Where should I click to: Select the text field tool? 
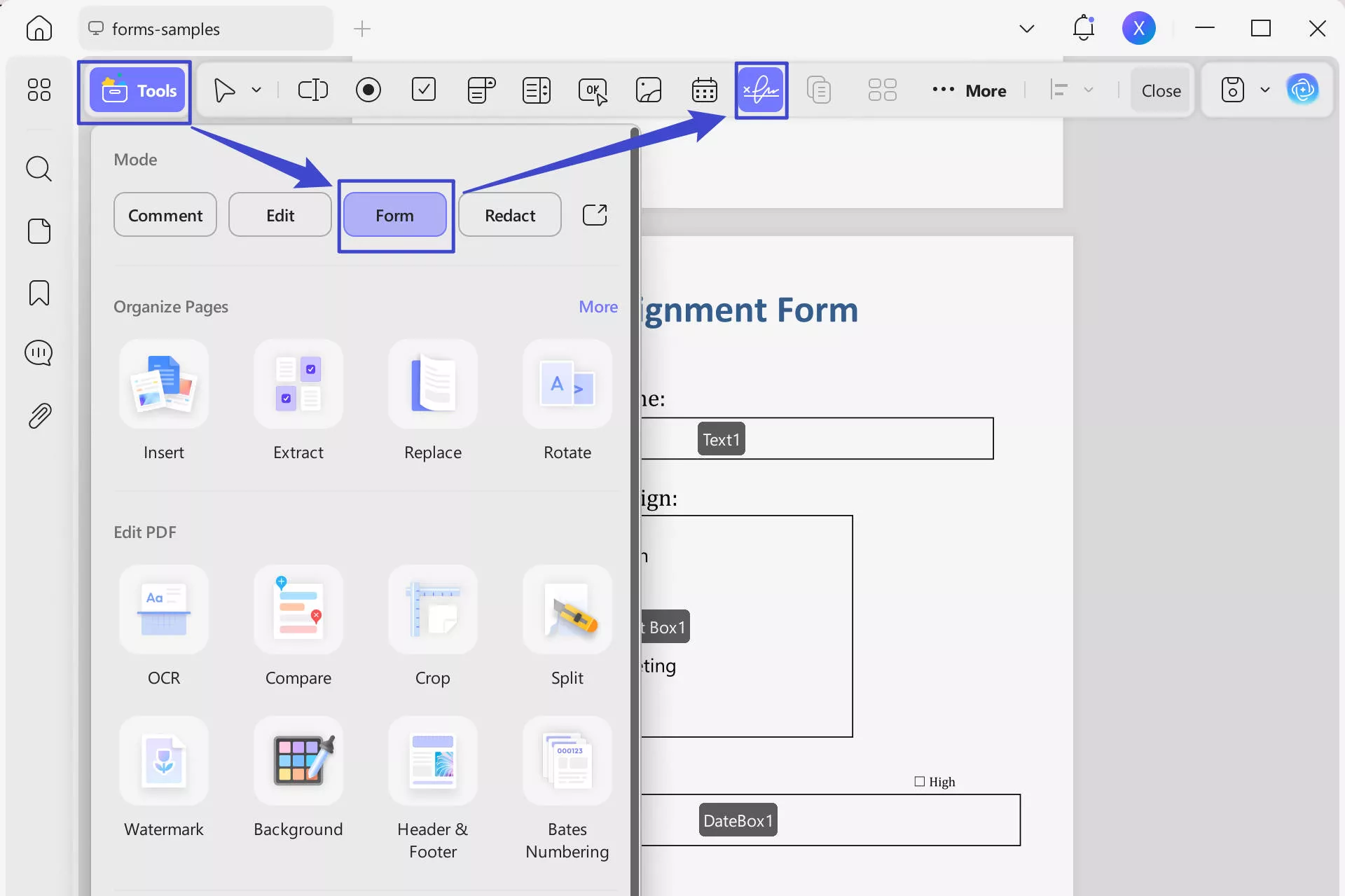point(312,90)
